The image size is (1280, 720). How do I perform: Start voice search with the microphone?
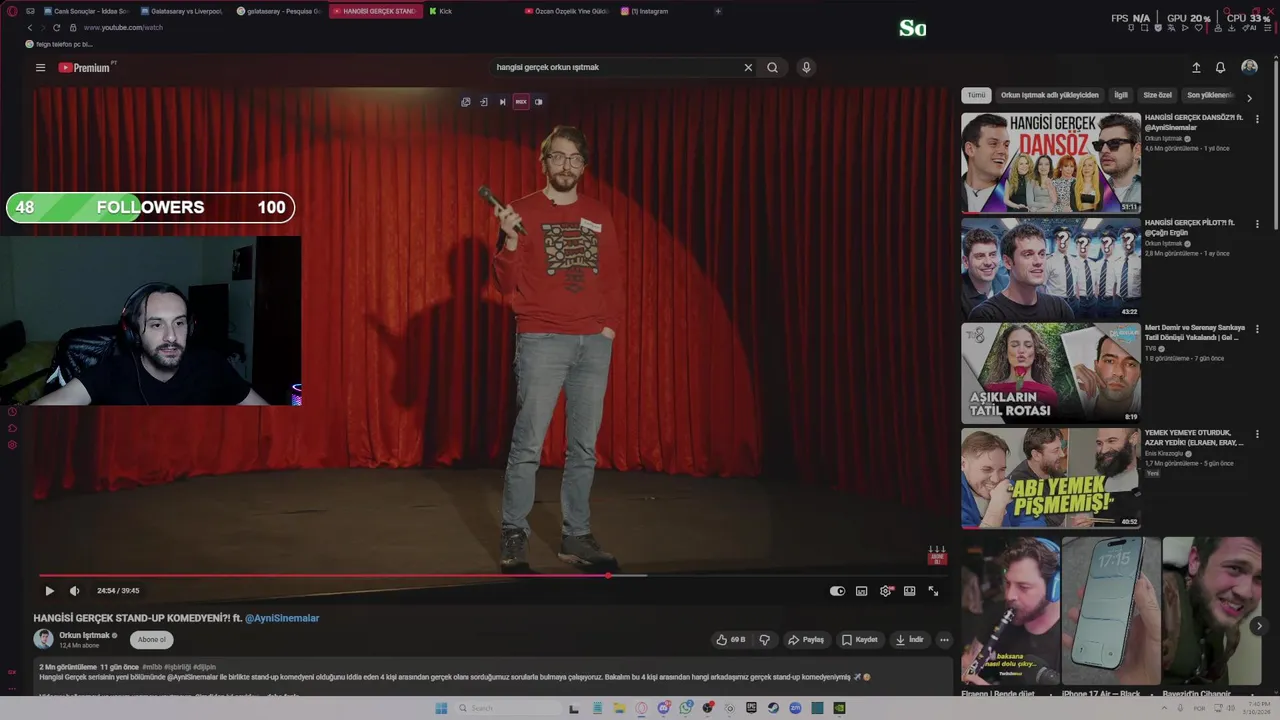tap(806, 67)
